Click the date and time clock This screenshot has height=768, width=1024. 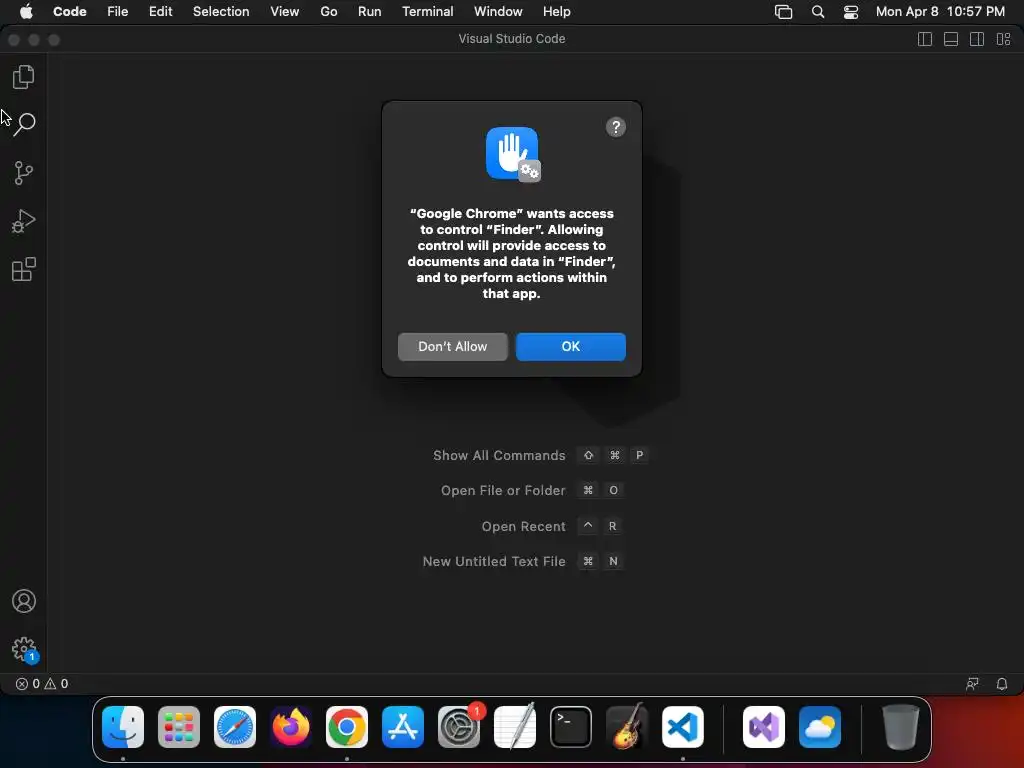pyautogui.click(x=940, y=12)
